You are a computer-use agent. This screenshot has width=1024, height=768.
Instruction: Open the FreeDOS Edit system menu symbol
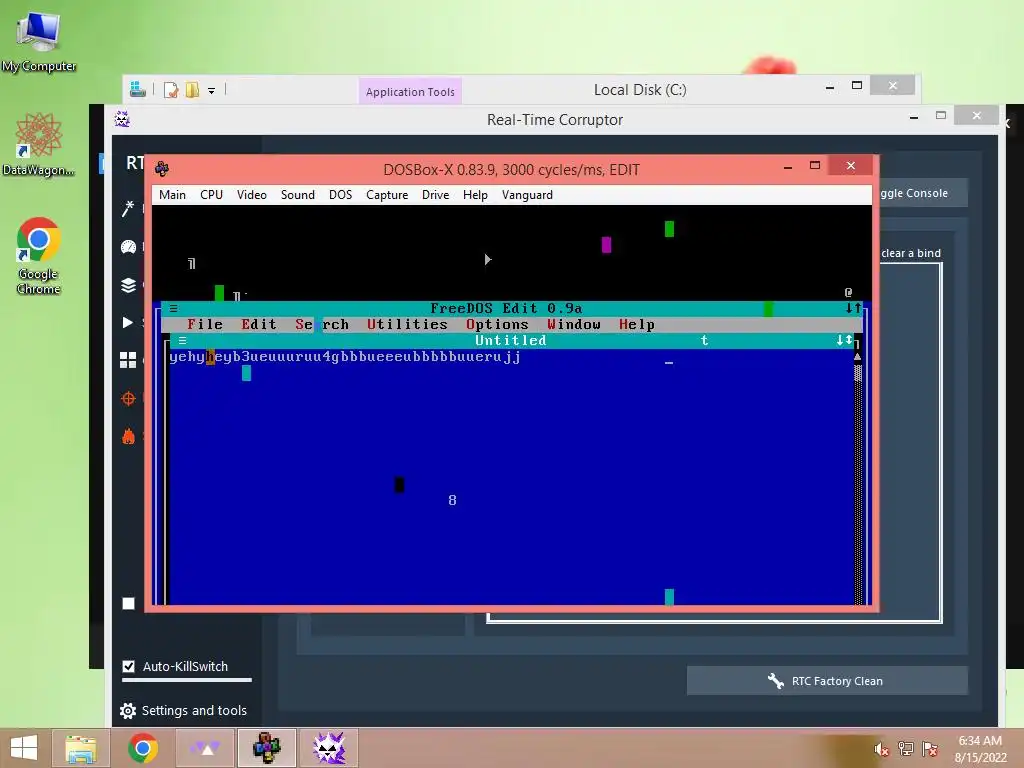point(174,308)
